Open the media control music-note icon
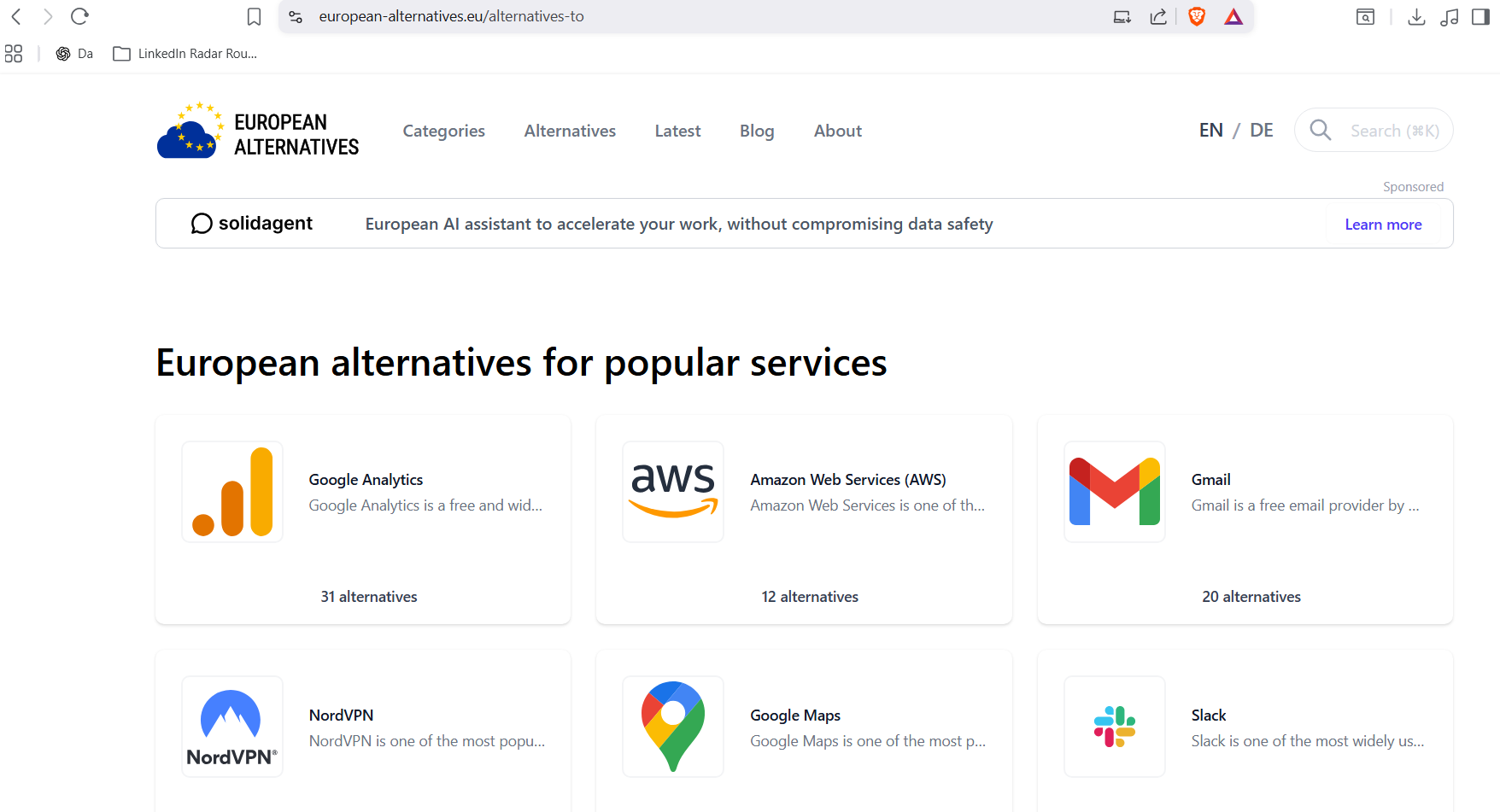Screen dimensions: 1500x812 click(x=1450, y=17)
